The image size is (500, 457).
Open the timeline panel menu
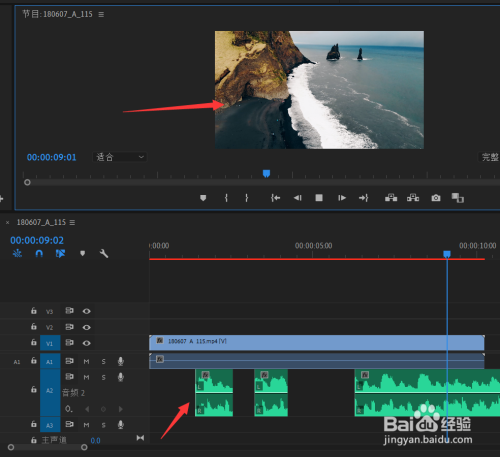tap(72, 222)
